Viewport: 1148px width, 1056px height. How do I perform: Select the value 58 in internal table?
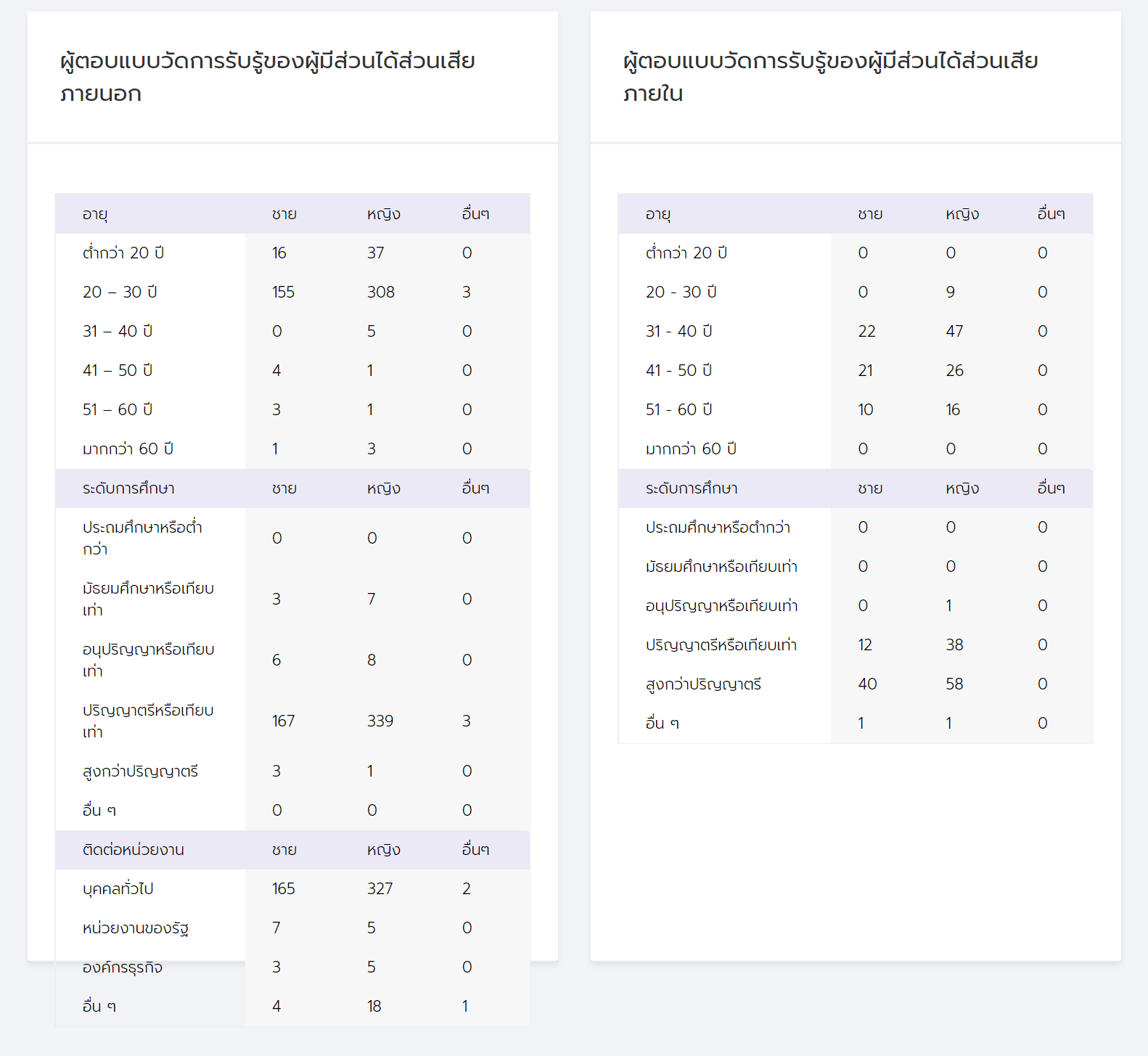[954, 684]
